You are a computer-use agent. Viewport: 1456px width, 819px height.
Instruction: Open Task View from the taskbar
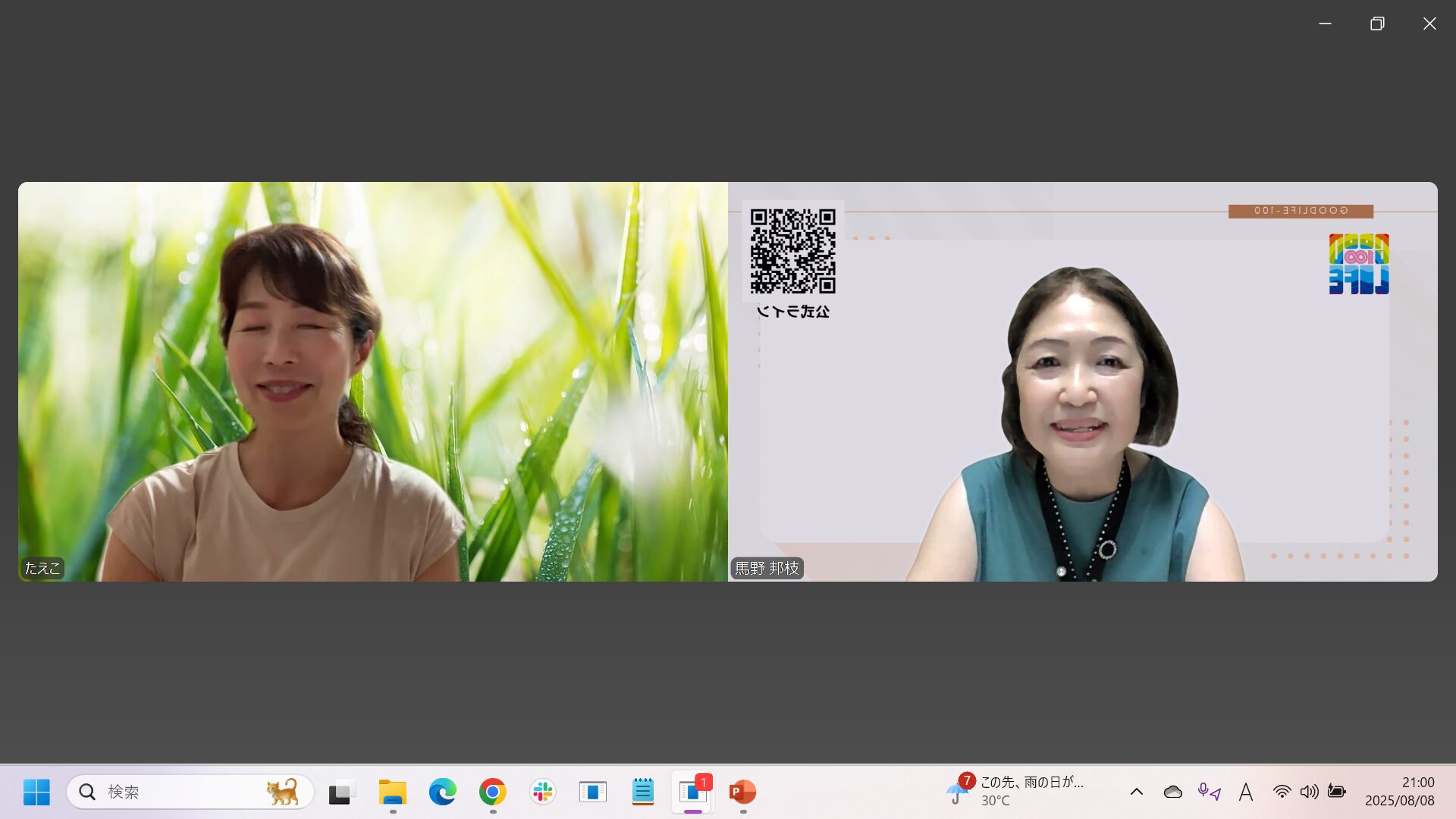pyautogui.click(x=342, y=792)
